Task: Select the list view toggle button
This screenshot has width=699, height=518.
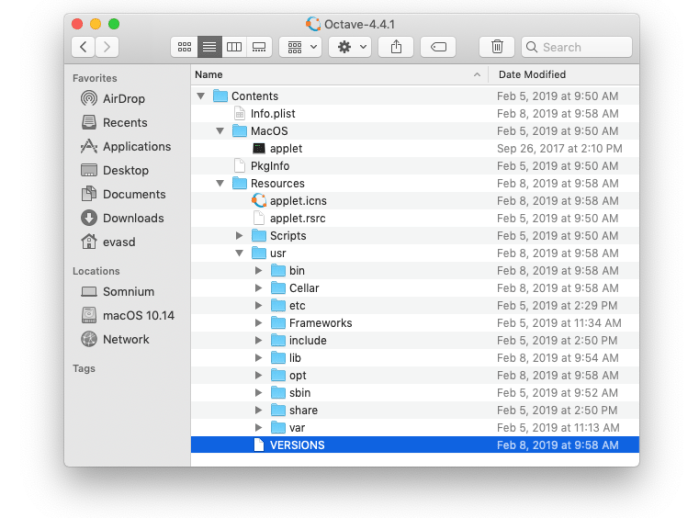Action: pyautogui.click(x=209, y=47)
